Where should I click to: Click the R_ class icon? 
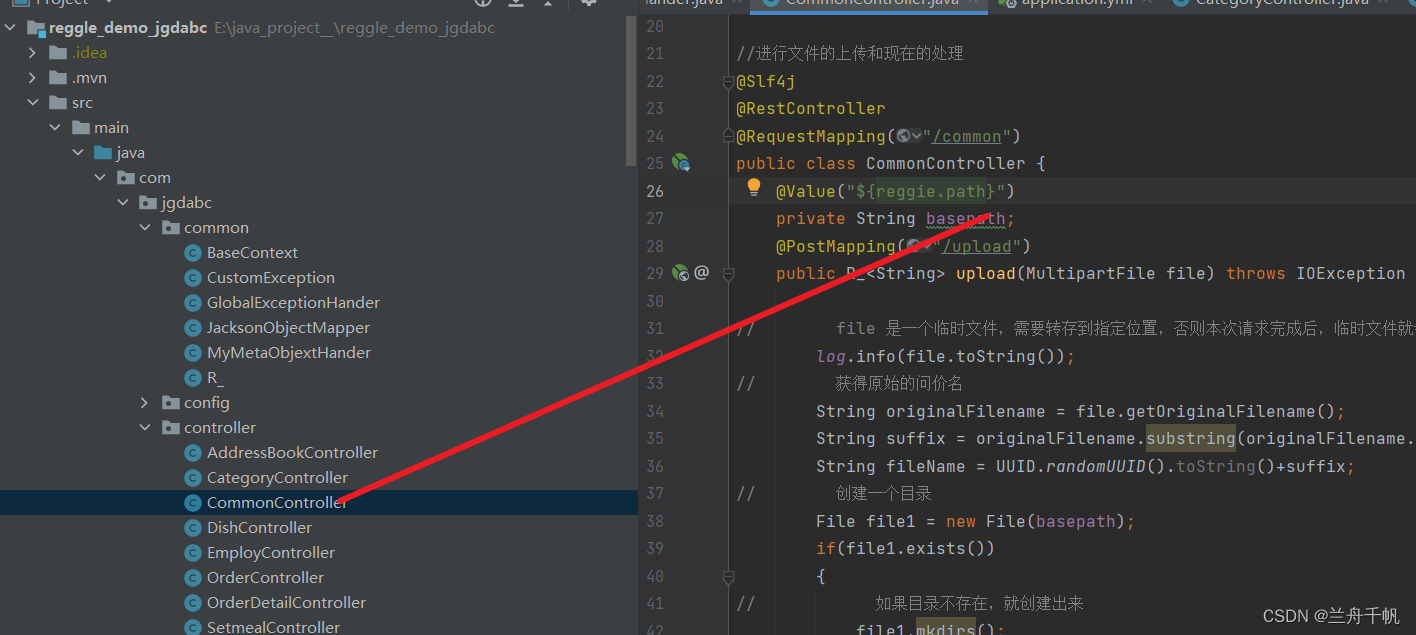pyautogui.click(x=193, y=378)
